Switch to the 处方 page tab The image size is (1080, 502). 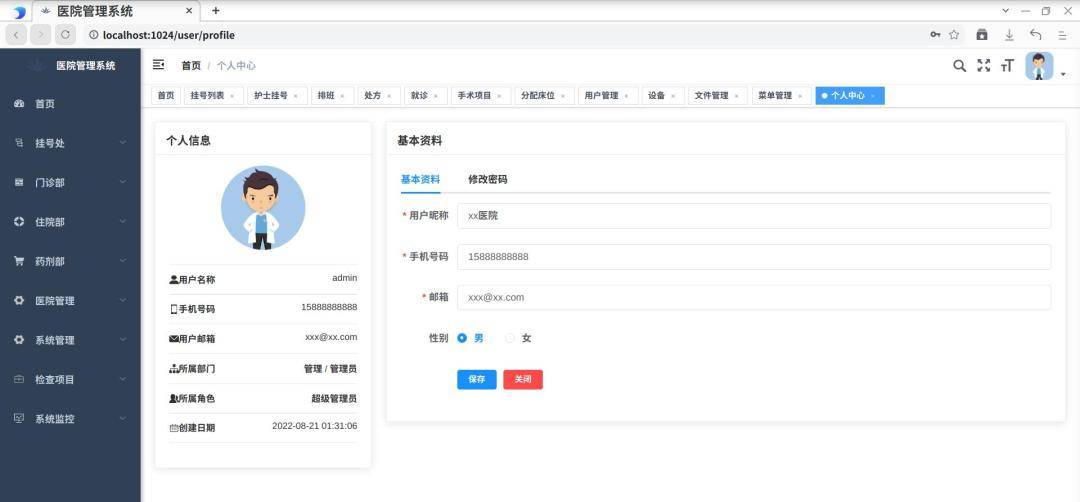[379, 96]
